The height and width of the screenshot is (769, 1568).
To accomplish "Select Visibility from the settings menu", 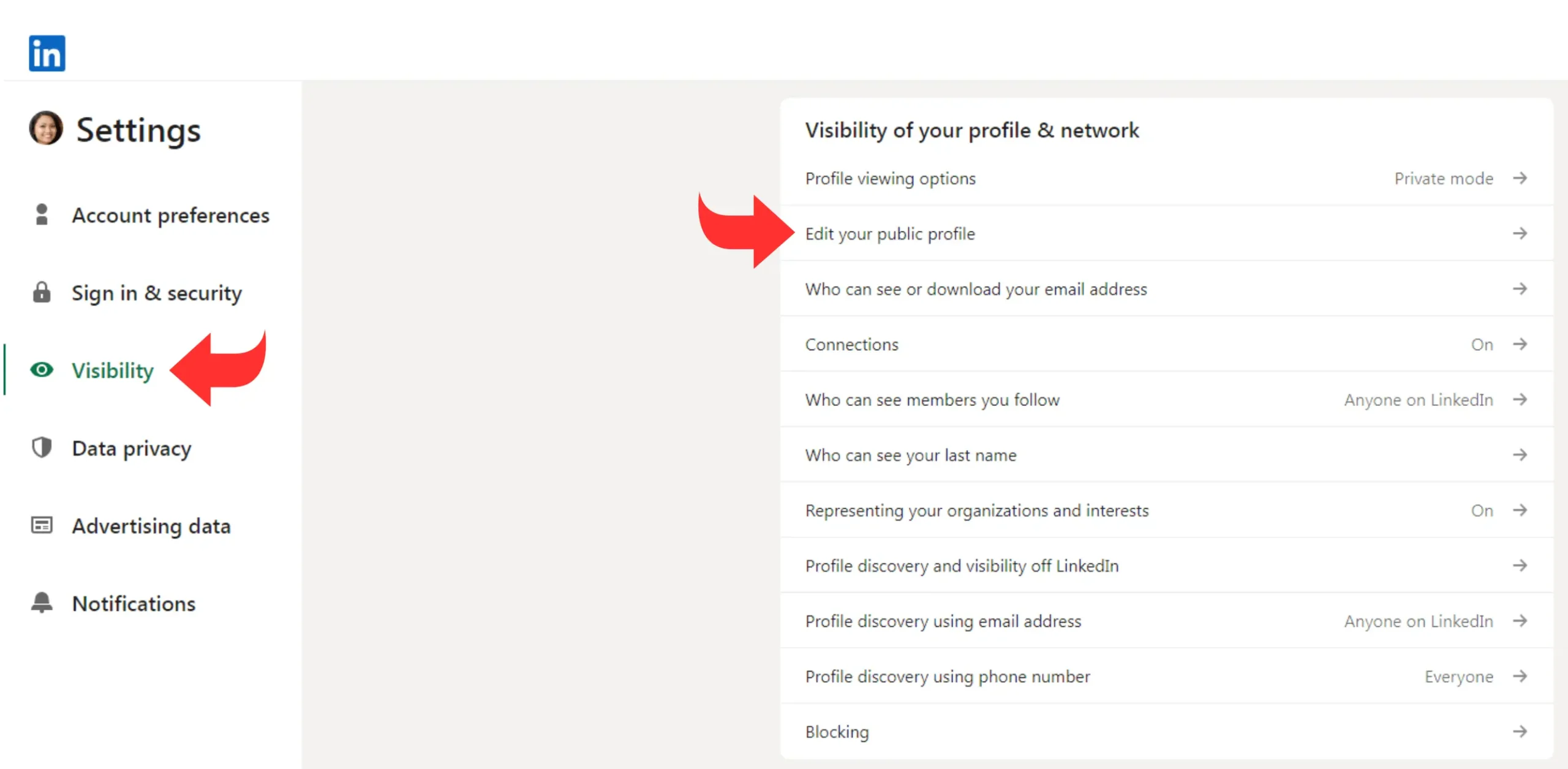I will 113,370.
